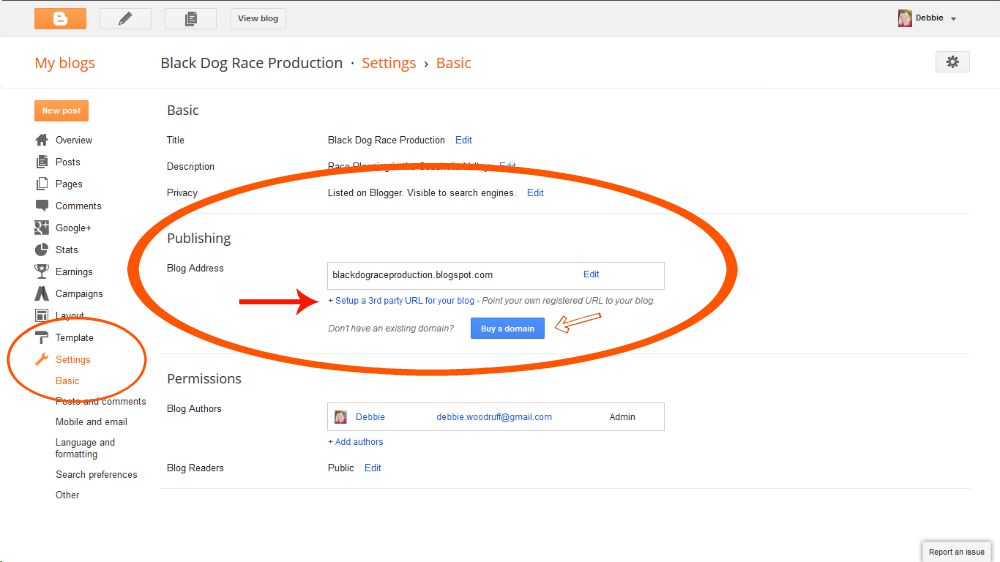The width and height of the screenshot is (1000, 562).
Task: Click the debbie.woodruff@gmail.com email link
Action: (x=494, y=417)
